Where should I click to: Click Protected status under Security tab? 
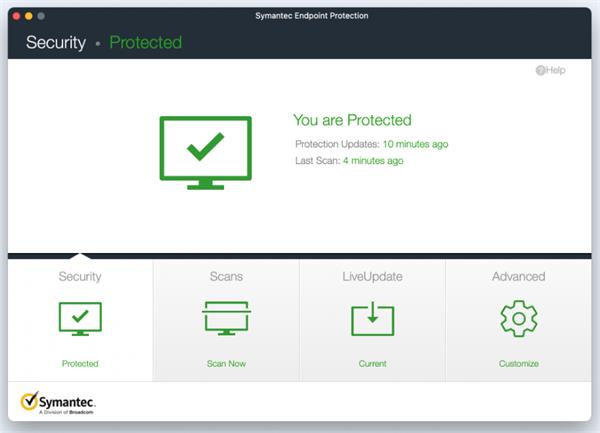(80, 363)
